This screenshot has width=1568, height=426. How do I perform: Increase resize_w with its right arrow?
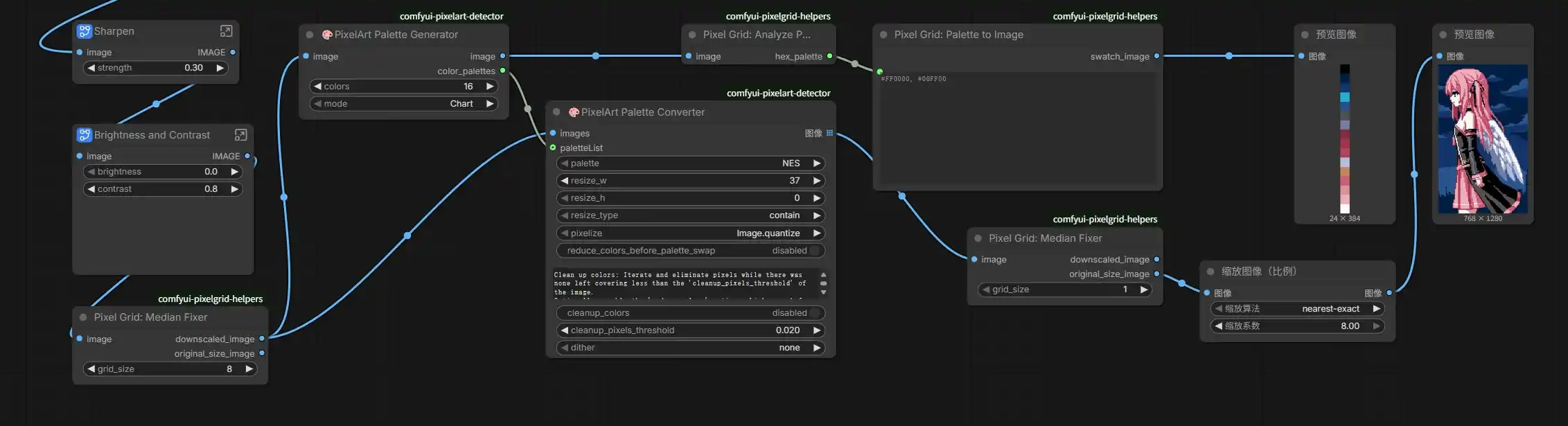click(x=817, y=181)
